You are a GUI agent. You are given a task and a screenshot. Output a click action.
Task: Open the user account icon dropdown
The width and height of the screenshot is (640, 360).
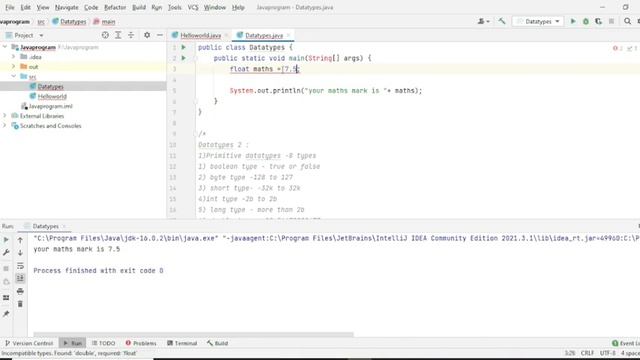tap(484, 21)
